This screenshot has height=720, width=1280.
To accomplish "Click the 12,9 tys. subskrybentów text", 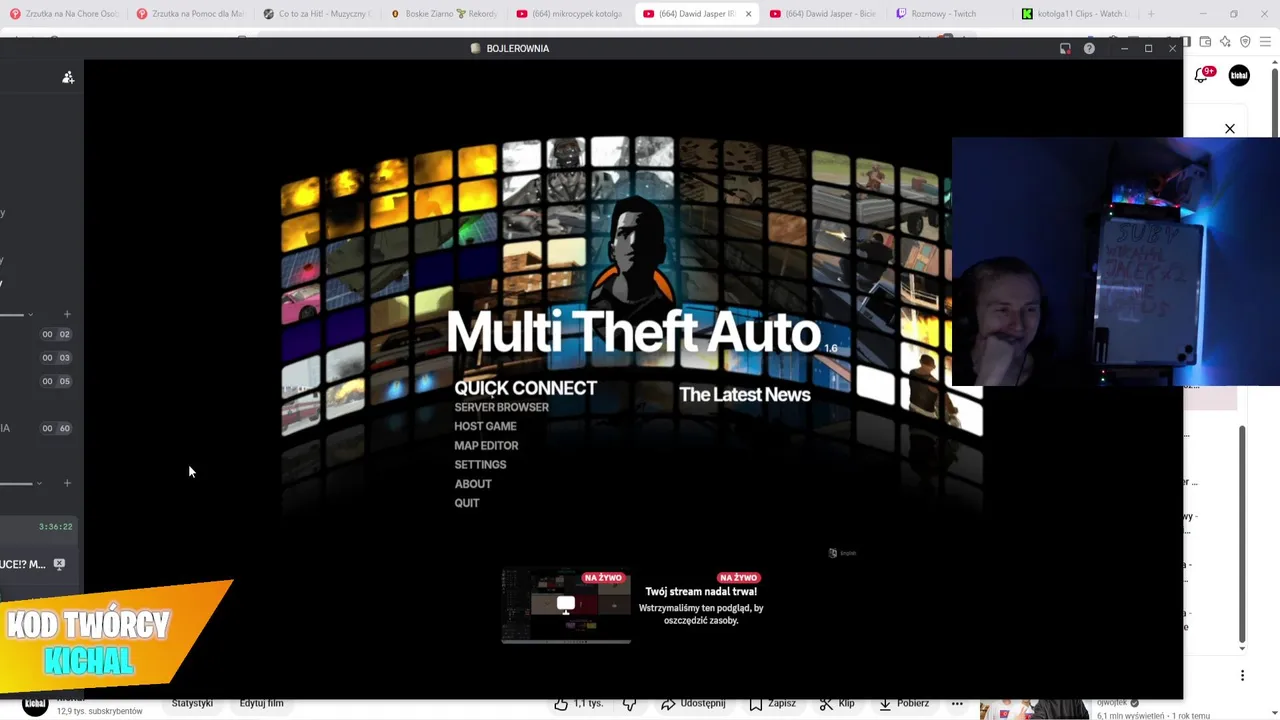I will [x=100, y=711].
